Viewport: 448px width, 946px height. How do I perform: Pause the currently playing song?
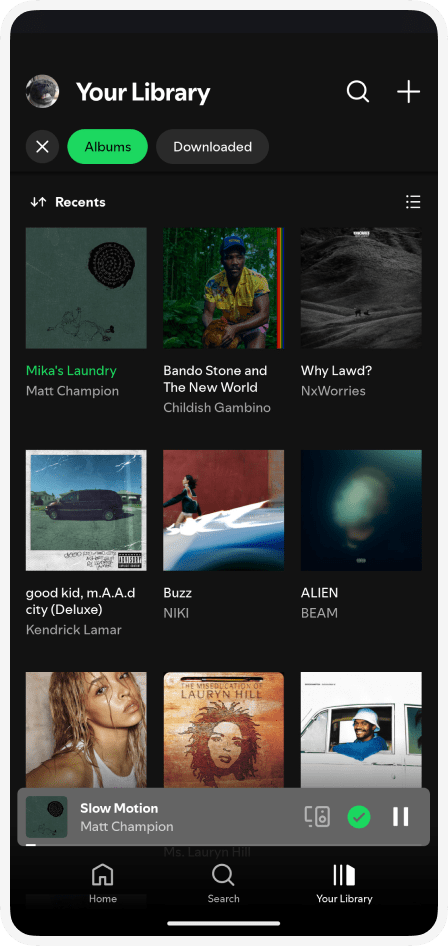pyautogui.click(x=400, y=816)
